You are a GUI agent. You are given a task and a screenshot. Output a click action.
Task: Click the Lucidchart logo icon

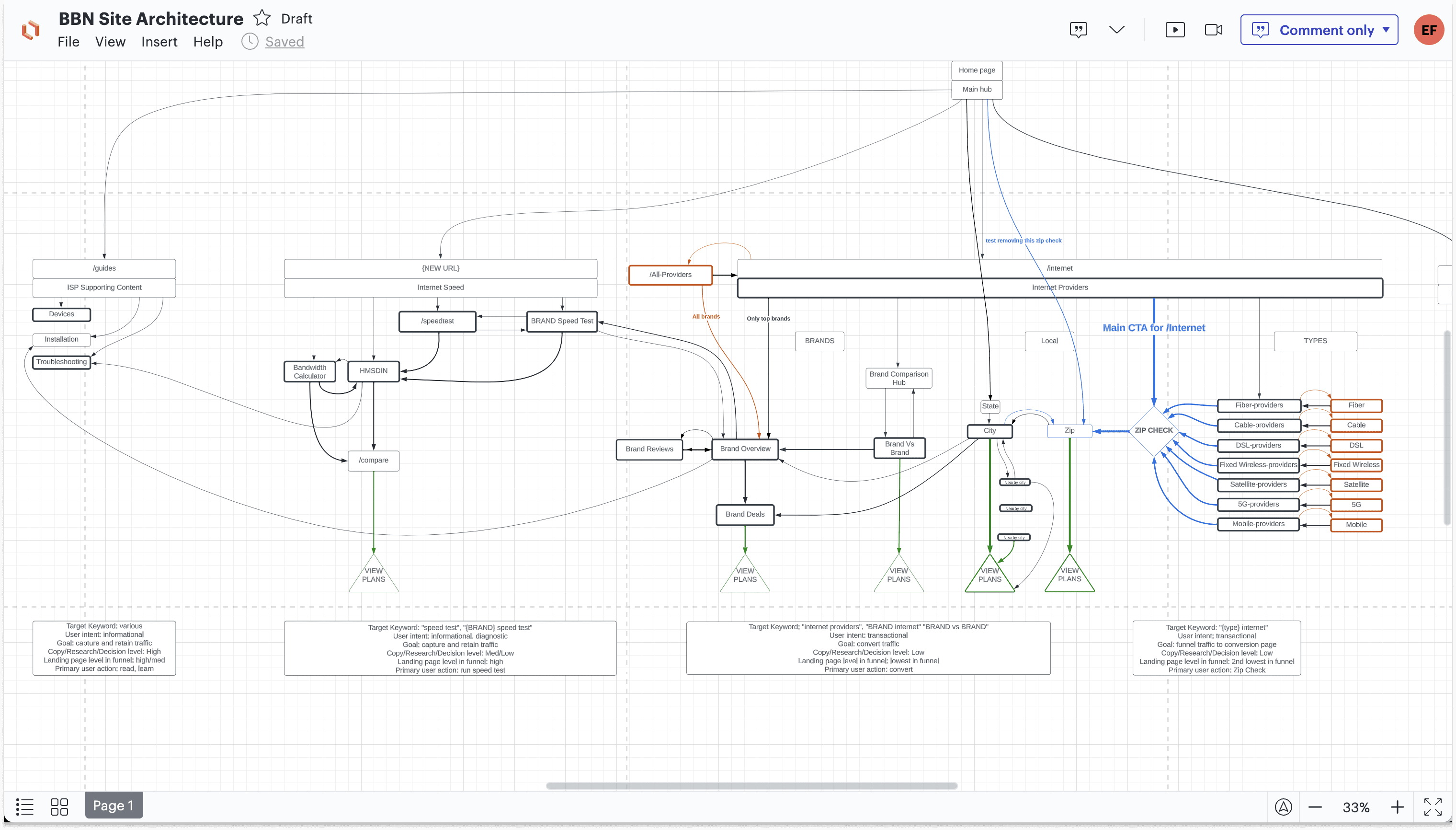click(31, 30)
